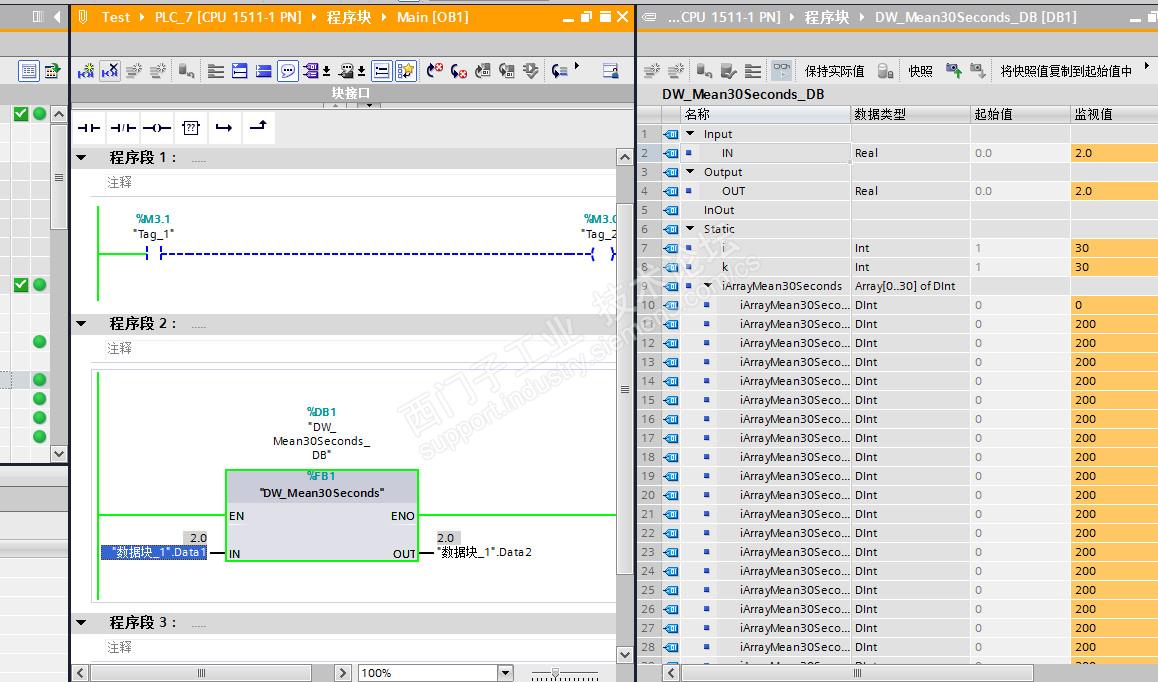This screenshot has width=1158, height=682.
Task: Select DW_Mean30Seconds FB1 block
Action: pyautogui.click(x=322, y=515)
